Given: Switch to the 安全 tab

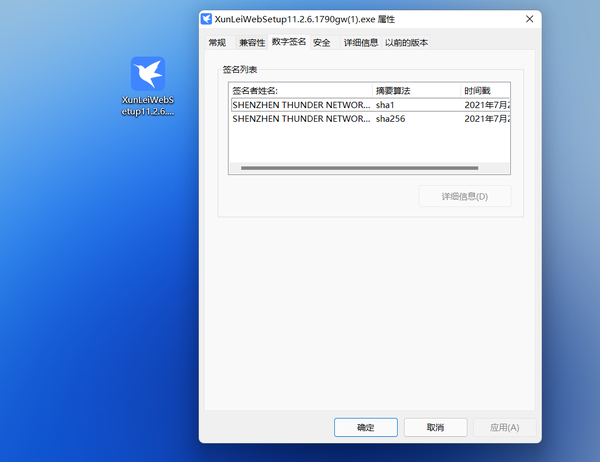Looking at the screenshot, I should [x=321, y=42].
